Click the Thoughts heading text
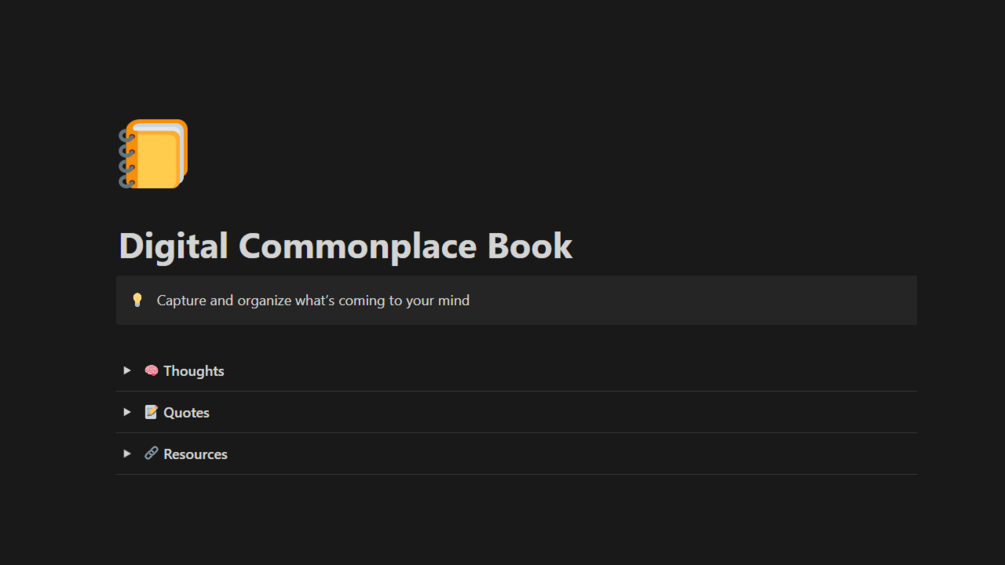 pos(194,371)
